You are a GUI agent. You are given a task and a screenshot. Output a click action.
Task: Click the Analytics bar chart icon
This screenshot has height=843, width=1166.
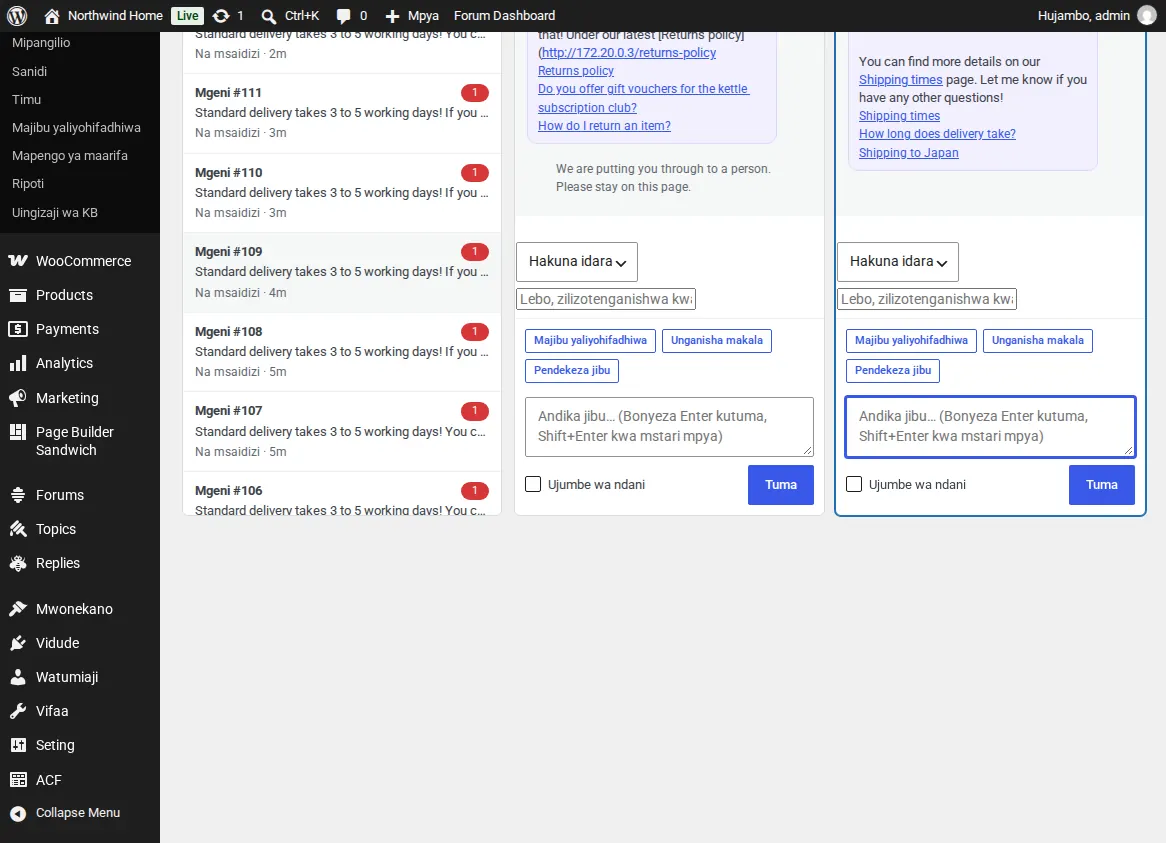click(18, 364)
